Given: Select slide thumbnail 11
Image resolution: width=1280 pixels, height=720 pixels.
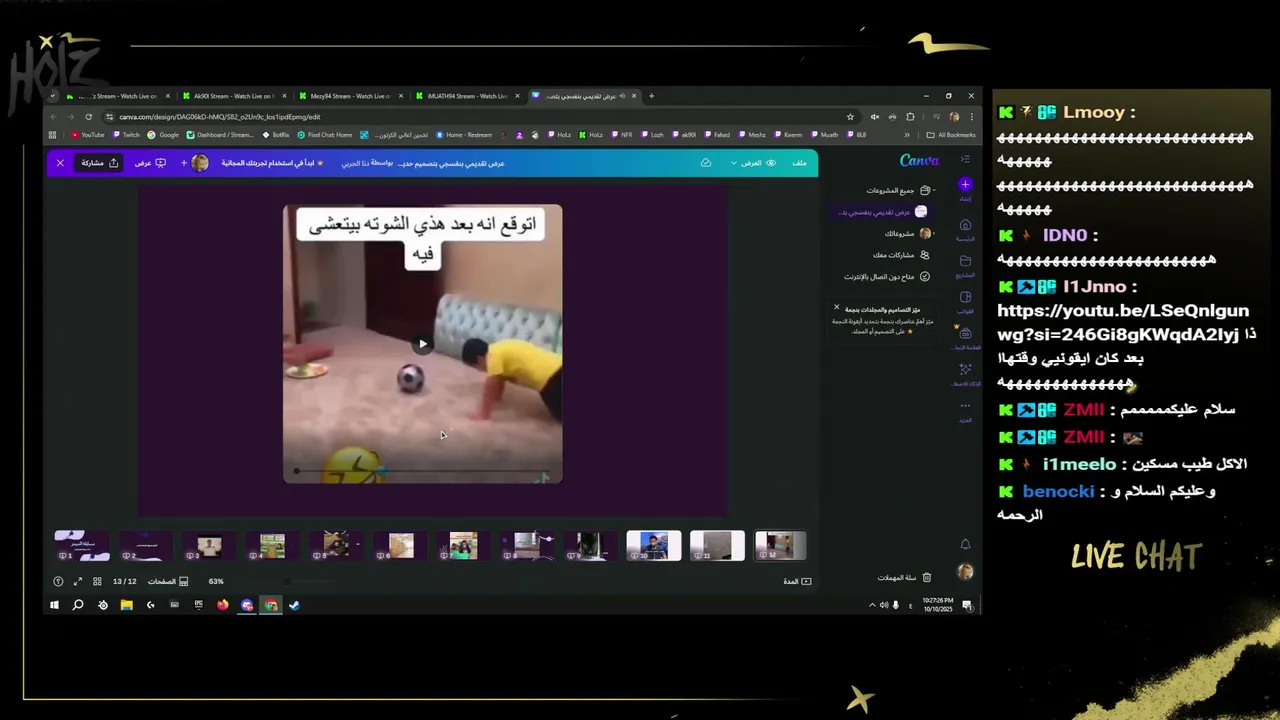Looking at the screenshot, I should pyautogui.click(x=717, y=545).
